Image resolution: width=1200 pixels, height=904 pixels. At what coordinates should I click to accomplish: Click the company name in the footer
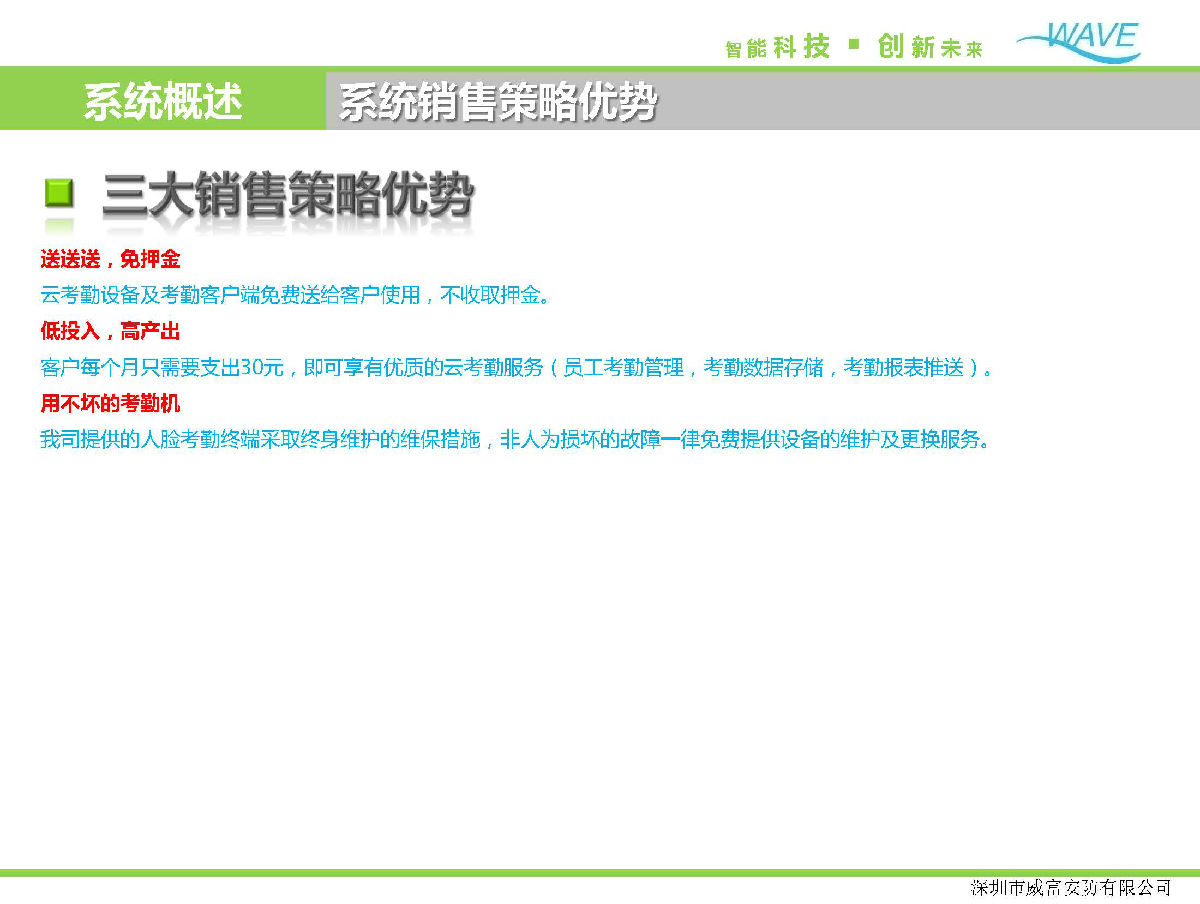tap(1070, 888)
